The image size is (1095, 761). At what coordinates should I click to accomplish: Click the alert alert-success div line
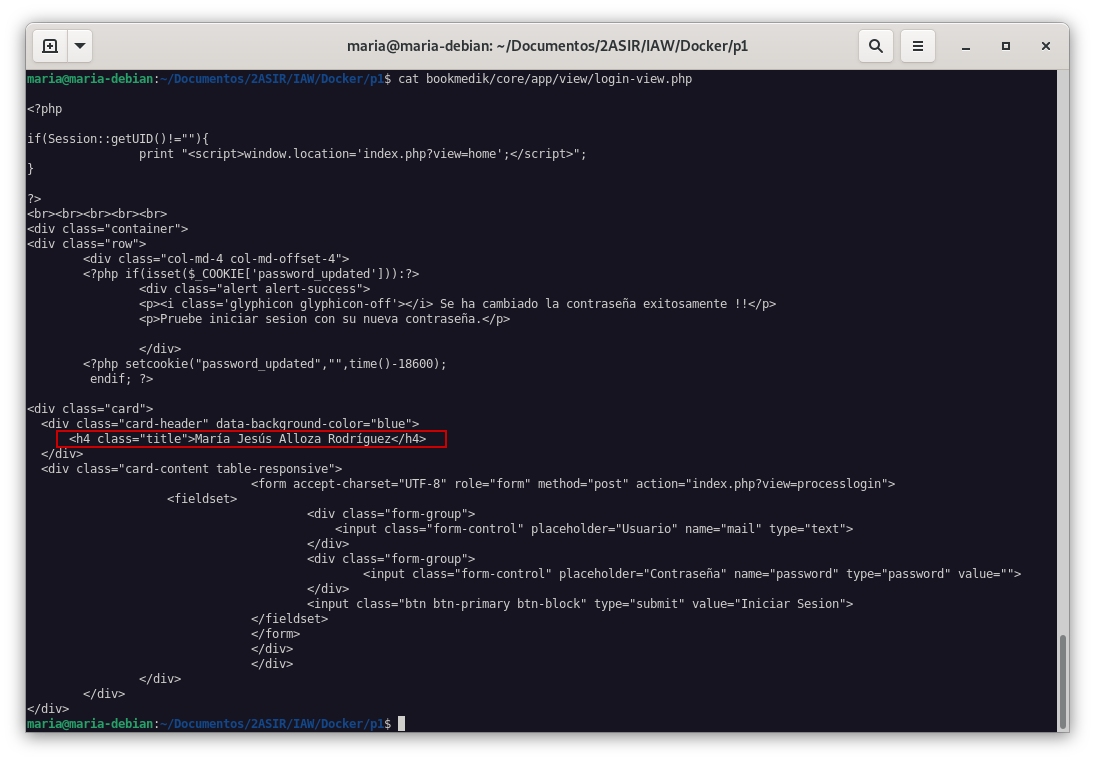point(255,289)
